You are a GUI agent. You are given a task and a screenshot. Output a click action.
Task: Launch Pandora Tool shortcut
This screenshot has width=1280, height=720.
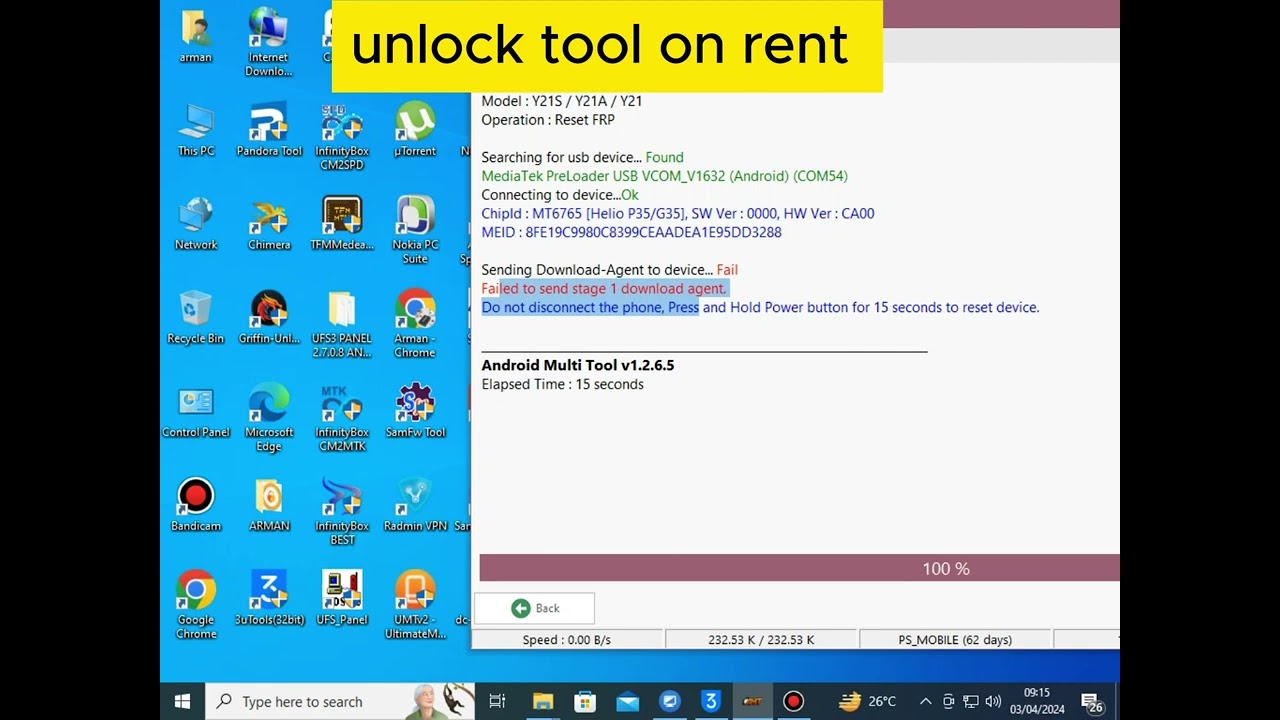(269, 130)
